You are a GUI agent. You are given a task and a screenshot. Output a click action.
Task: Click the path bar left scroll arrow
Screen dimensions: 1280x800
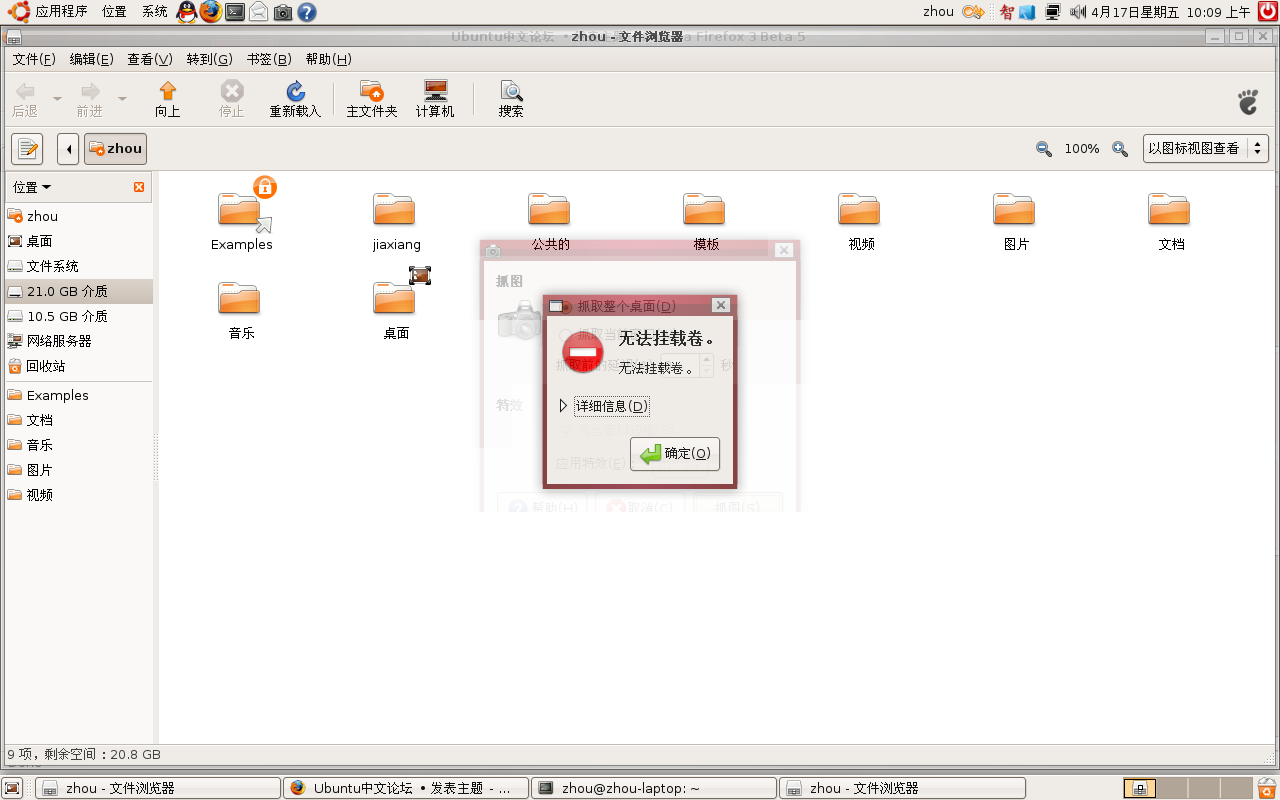[68, 149]
